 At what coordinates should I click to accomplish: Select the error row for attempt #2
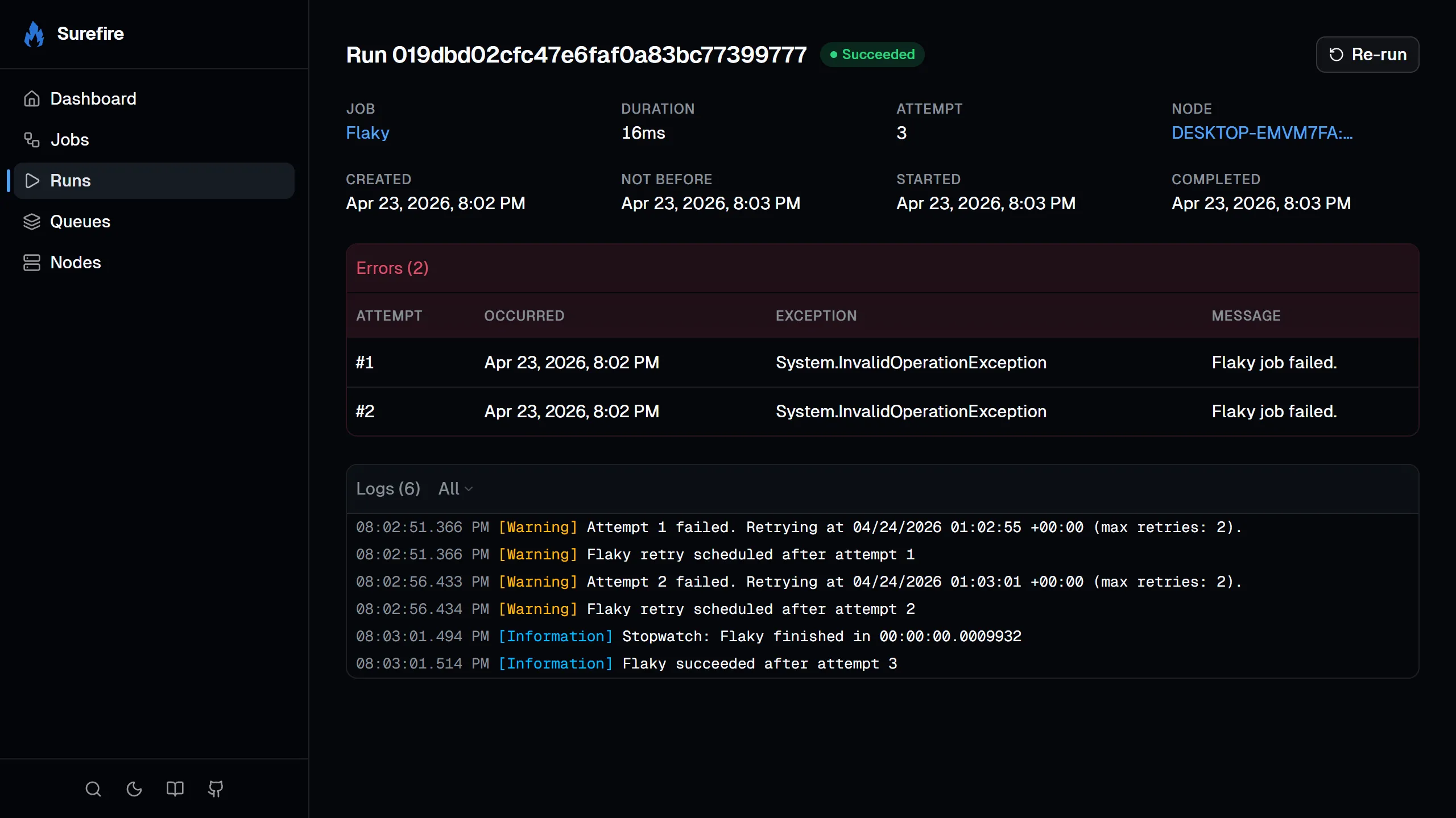882,412
